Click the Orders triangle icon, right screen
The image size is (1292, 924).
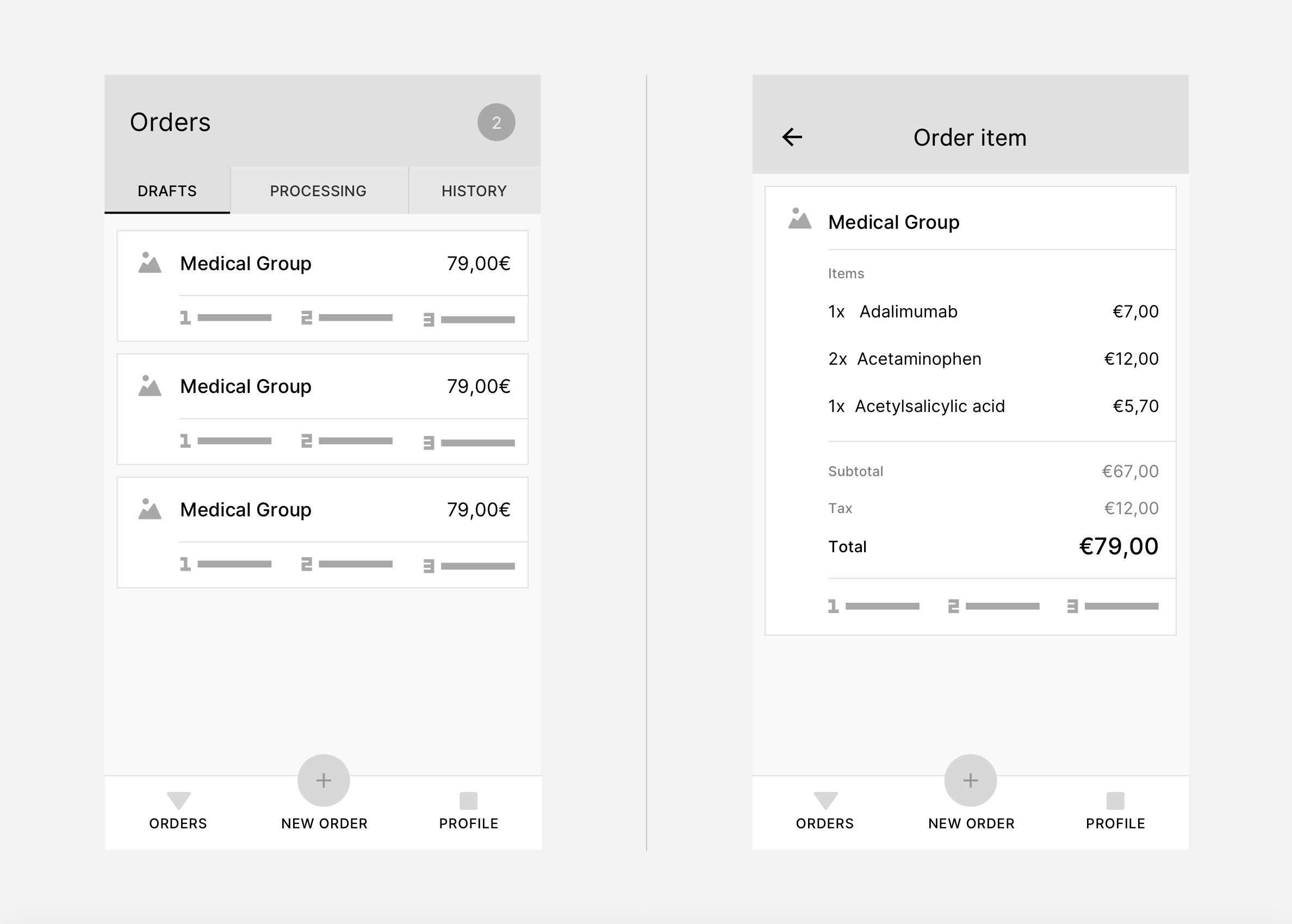coord(825,800)
